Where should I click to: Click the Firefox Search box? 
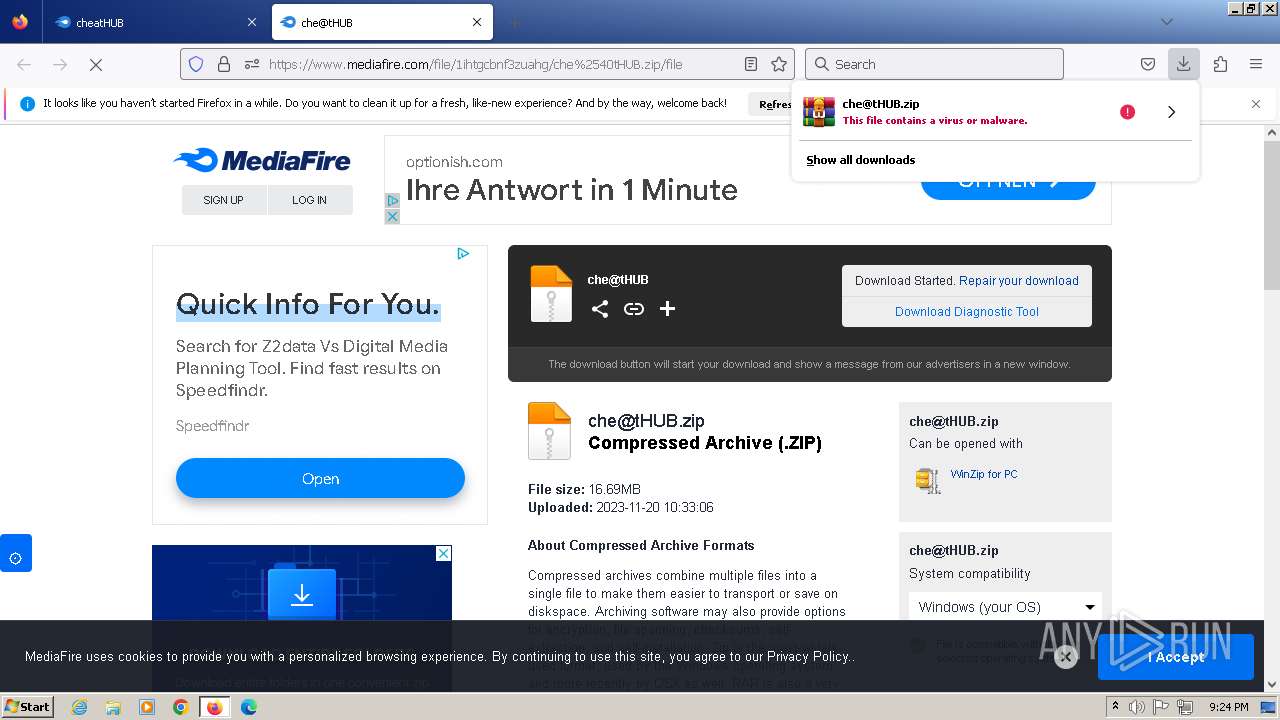(x=934, y=64)
